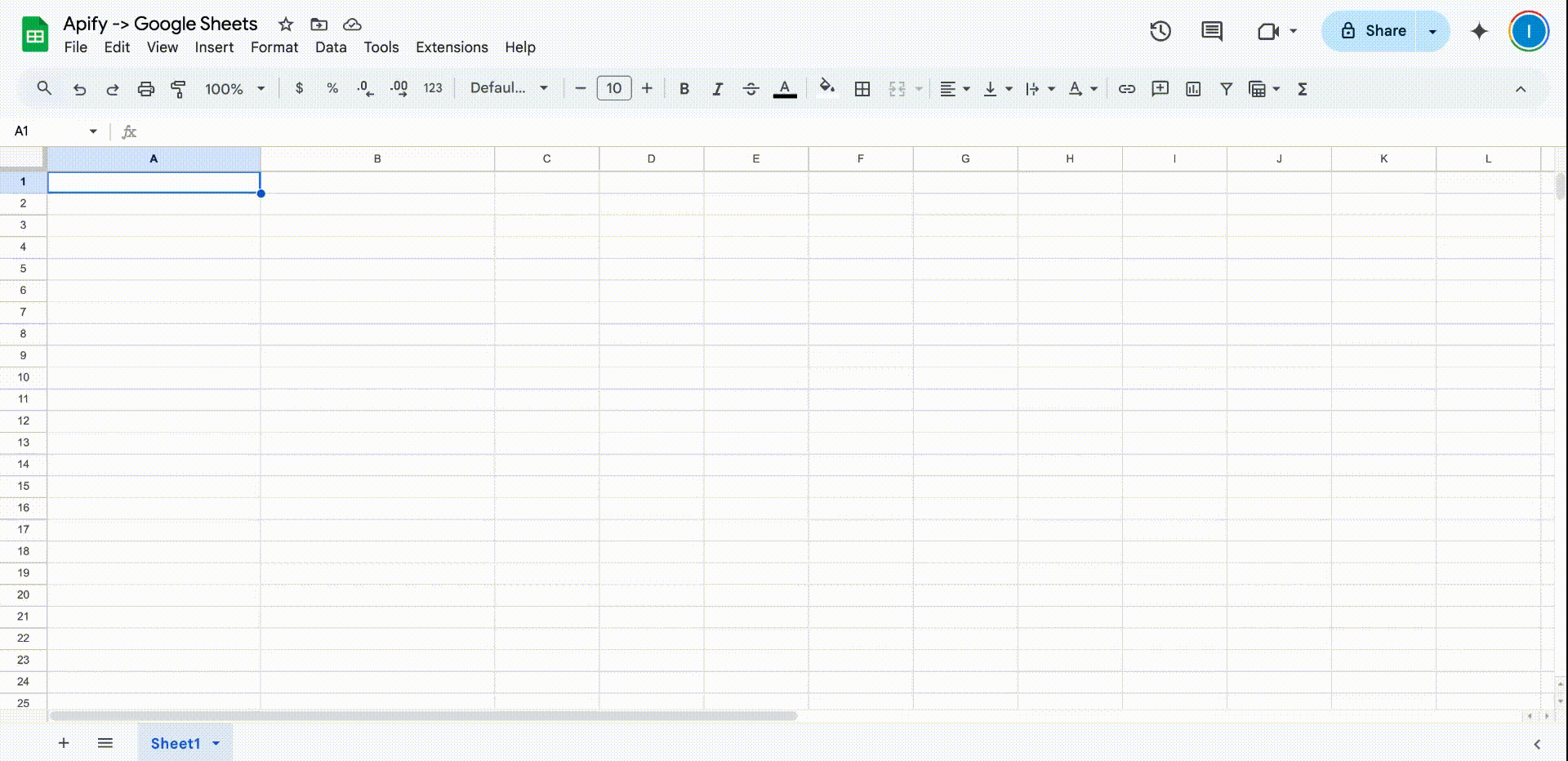Click the Print icon
This screenshot has height=761, width=1568.
click(x=146, y=89)
